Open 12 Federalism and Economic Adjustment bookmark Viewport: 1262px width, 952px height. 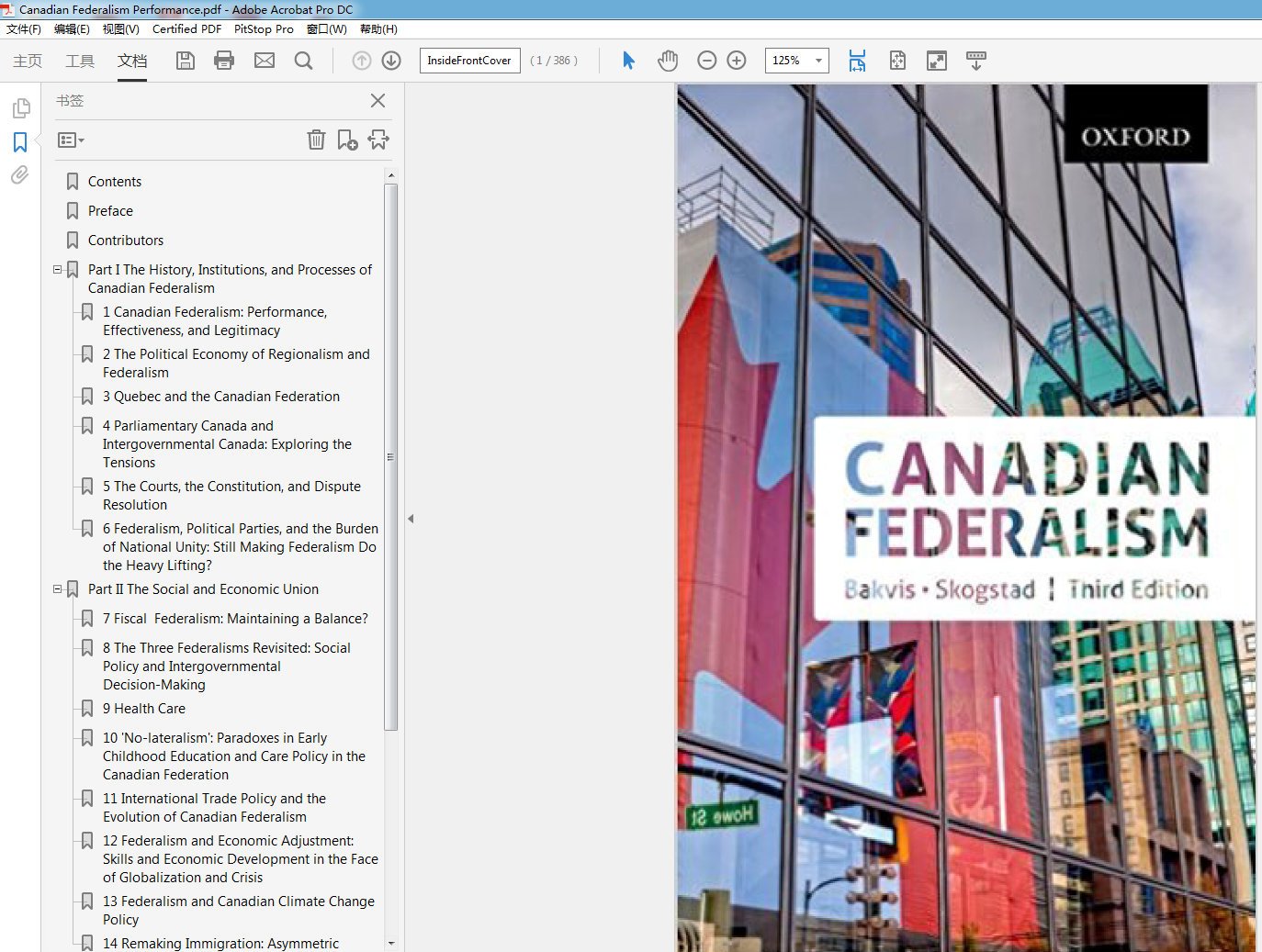pyautogui.click(x=241, y=859)
